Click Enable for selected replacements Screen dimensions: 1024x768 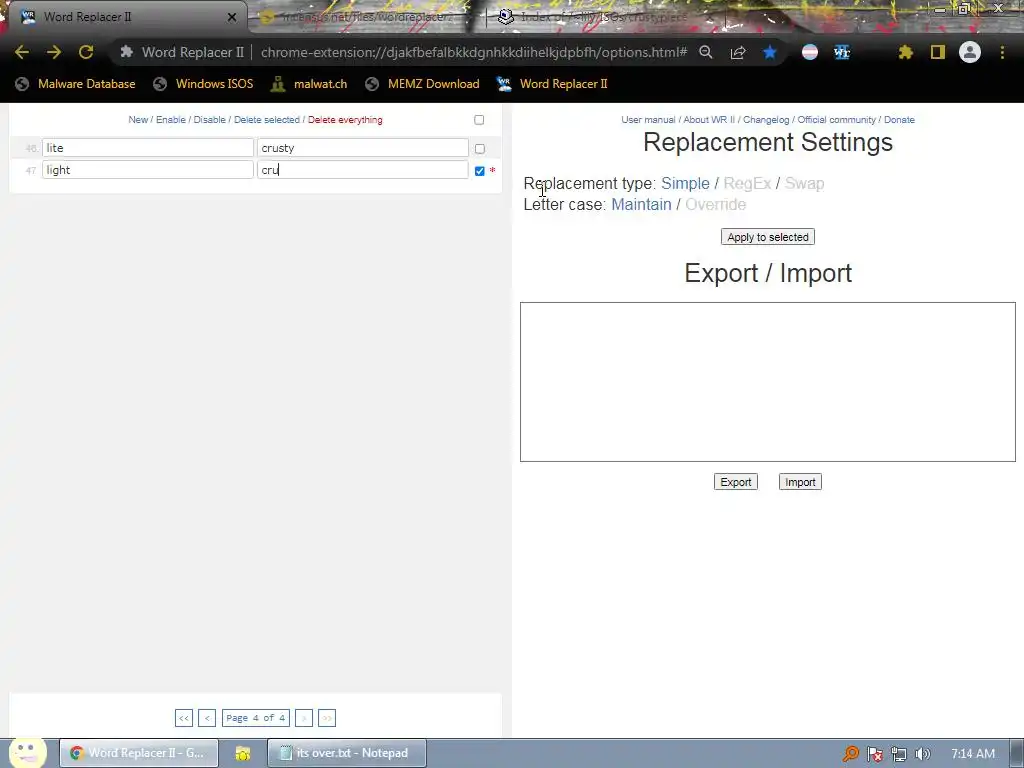click(x=170, y=120)
